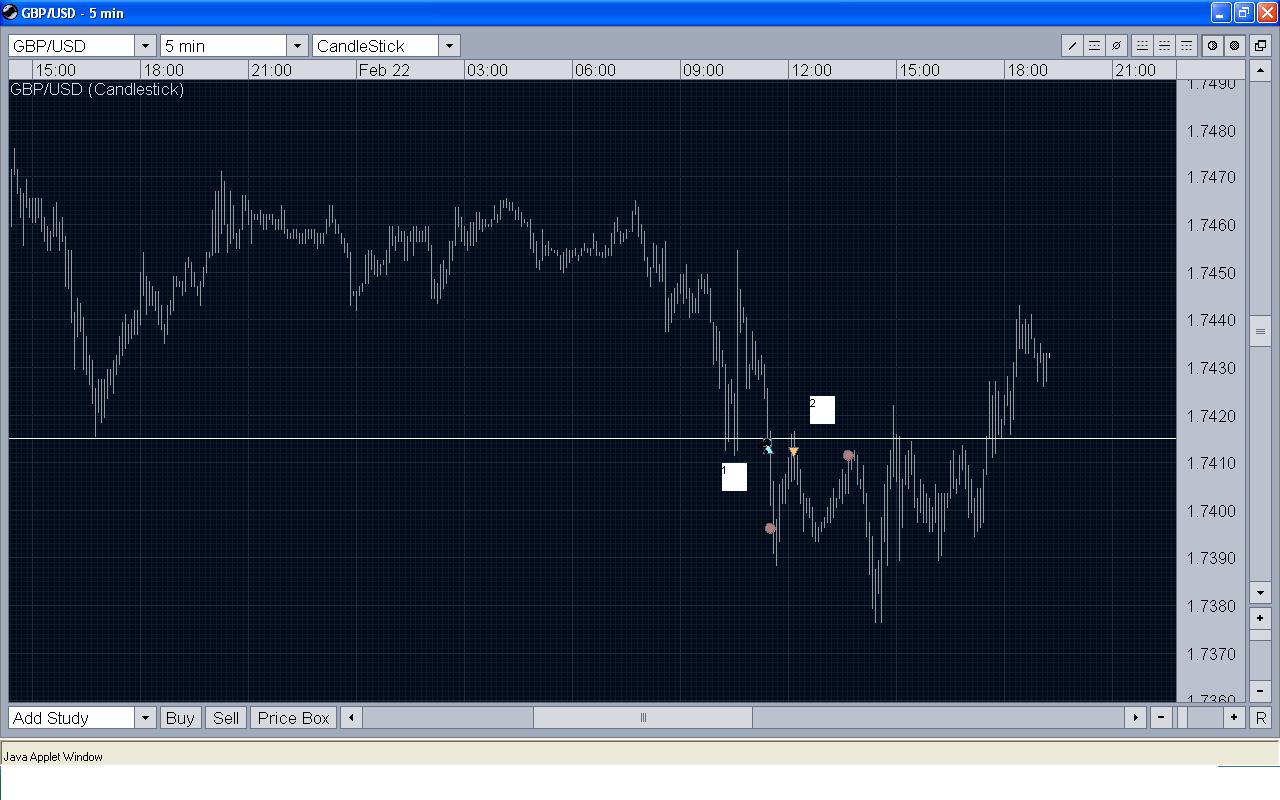The width and height of the screenshot is (1280, 800).
Task: Click the Buy button
Action: coord(180,718)
